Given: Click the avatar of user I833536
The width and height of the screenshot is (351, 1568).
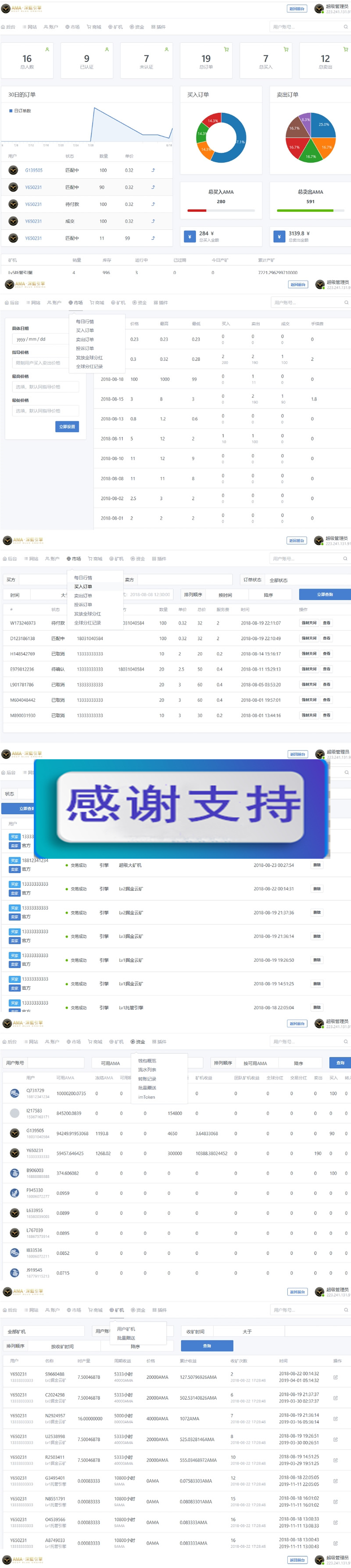Looking at the screenshot, I should pyautogui.click(x=14, y=1253).
